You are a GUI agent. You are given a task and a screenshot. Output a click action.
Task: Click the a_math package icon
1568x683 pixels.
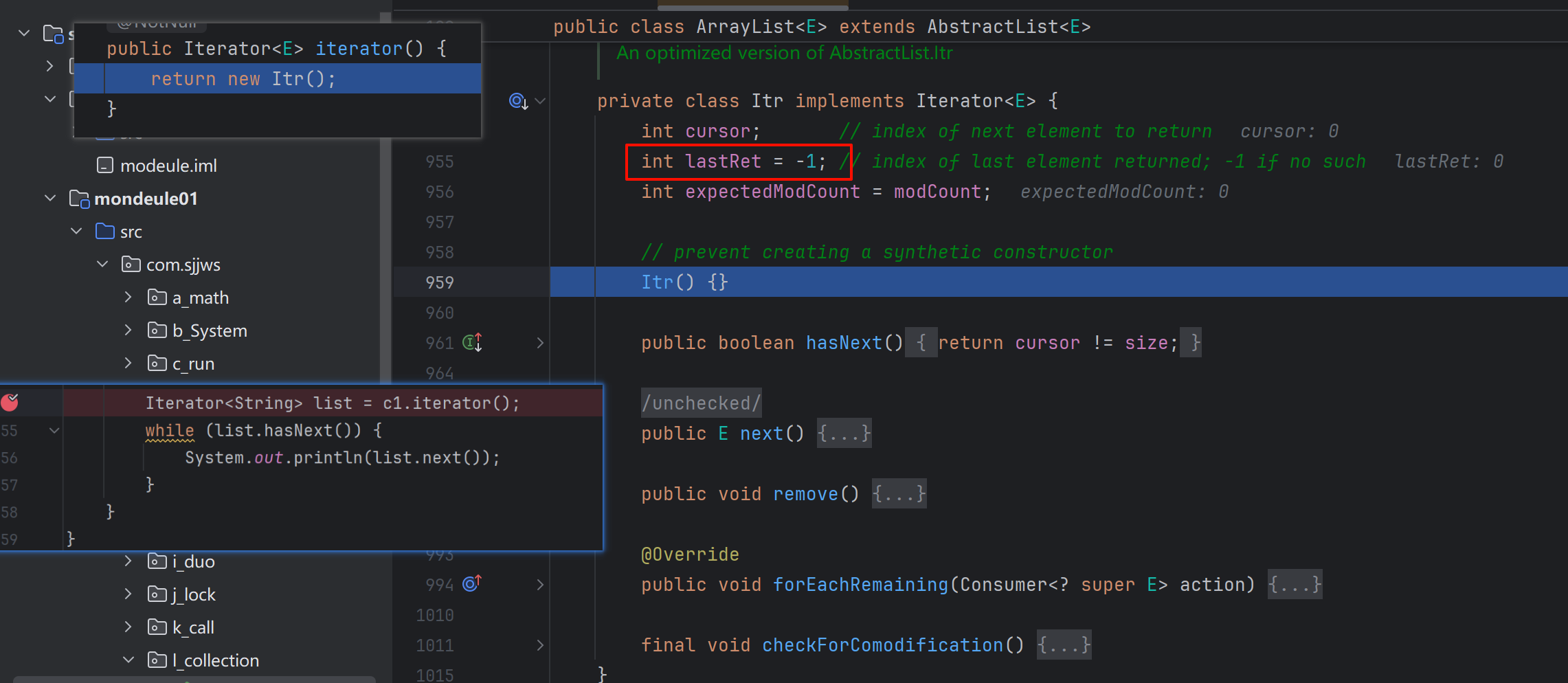coord(157,298)
